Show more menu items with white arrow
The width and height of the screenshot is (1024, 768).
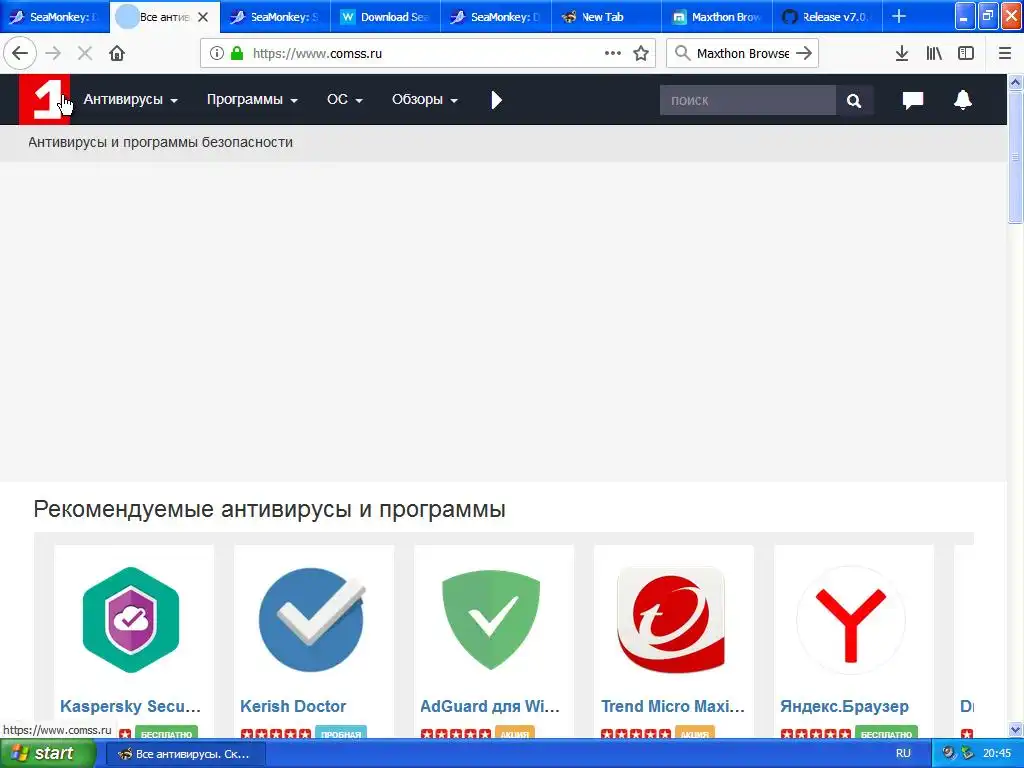click(x=496, y=100)
